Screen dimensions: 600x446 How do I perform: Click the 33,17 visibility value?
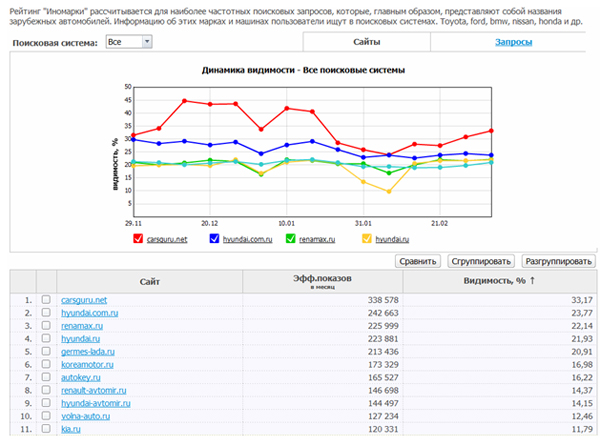tap(582, 300)
